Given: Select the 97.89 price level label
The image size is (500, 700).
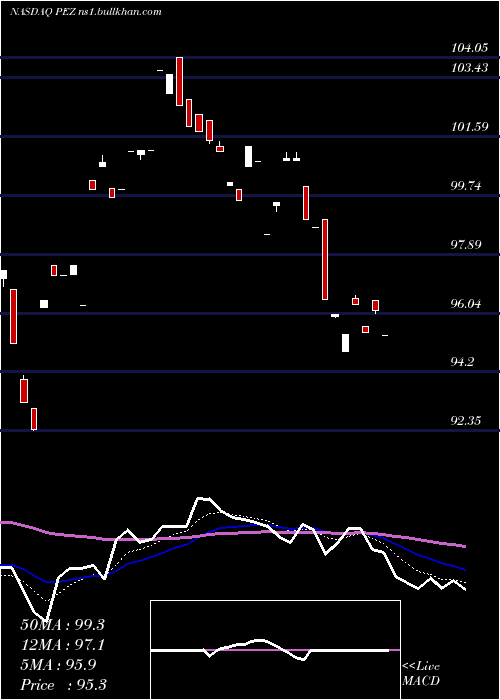Looking at the screenshot, I should click(466, 244).
